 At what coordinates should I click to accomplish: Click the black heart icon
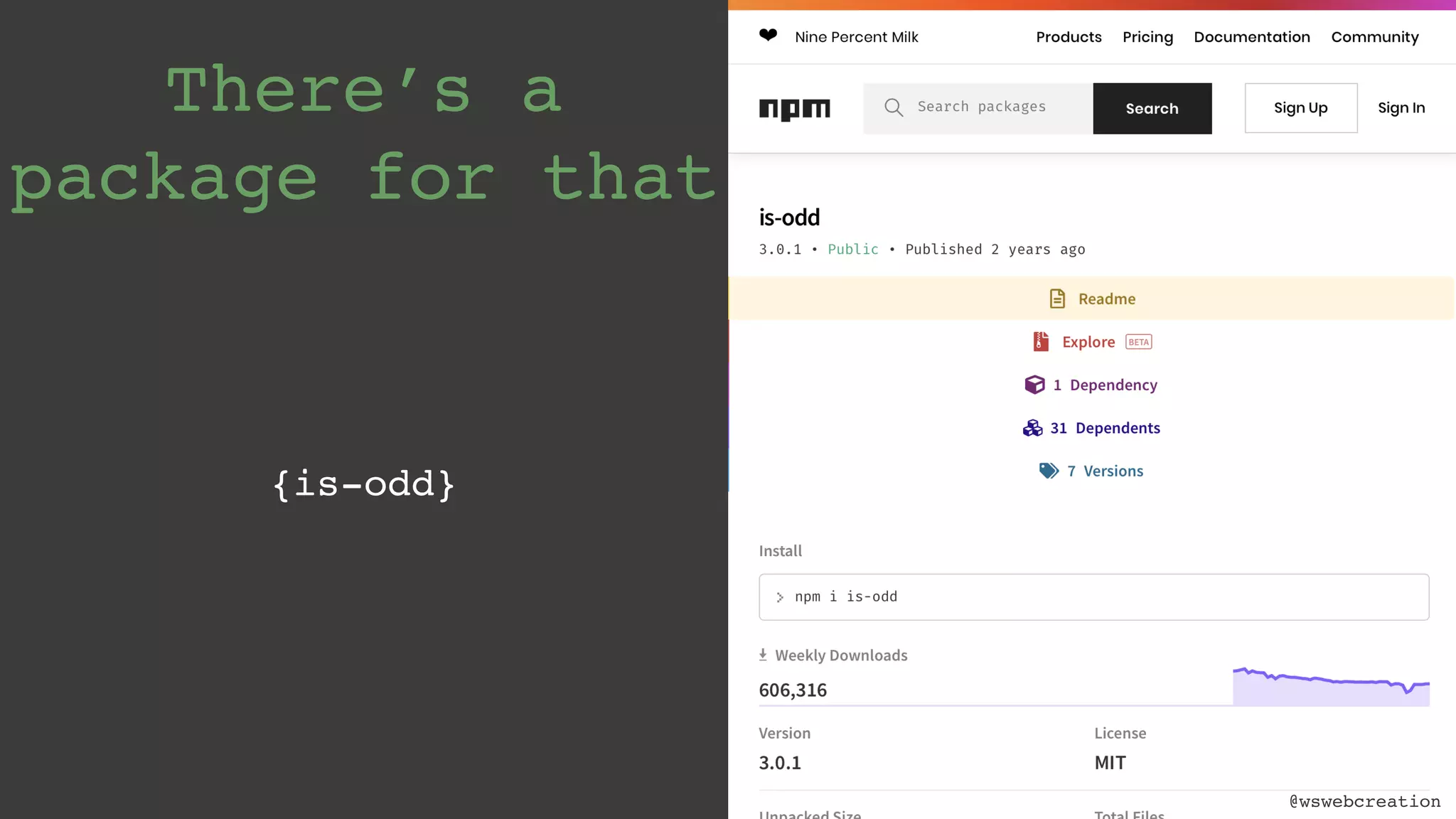(x=768, y=35)
